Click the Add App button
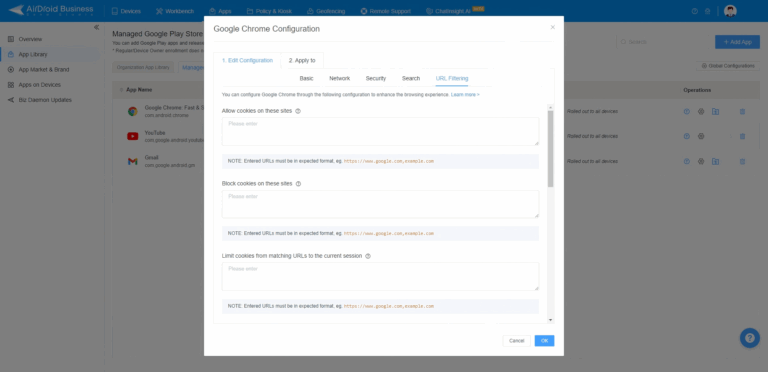Viewport: 768px width, 372px height. point(737,42)
